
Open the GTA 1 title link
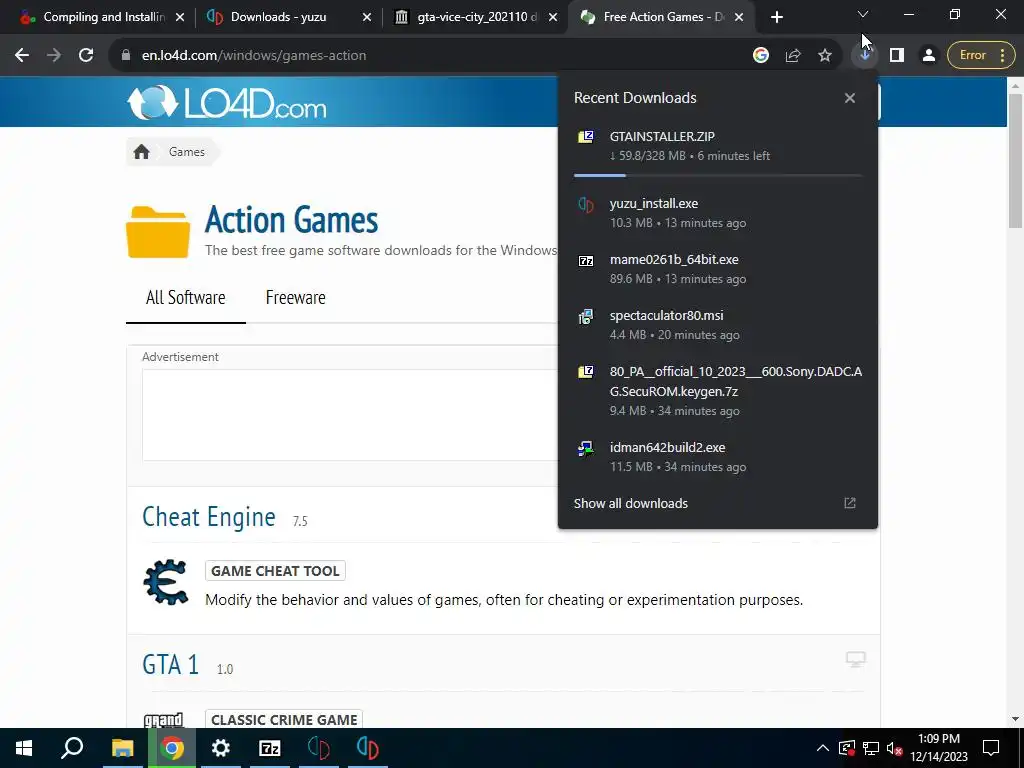pos(170,665)
